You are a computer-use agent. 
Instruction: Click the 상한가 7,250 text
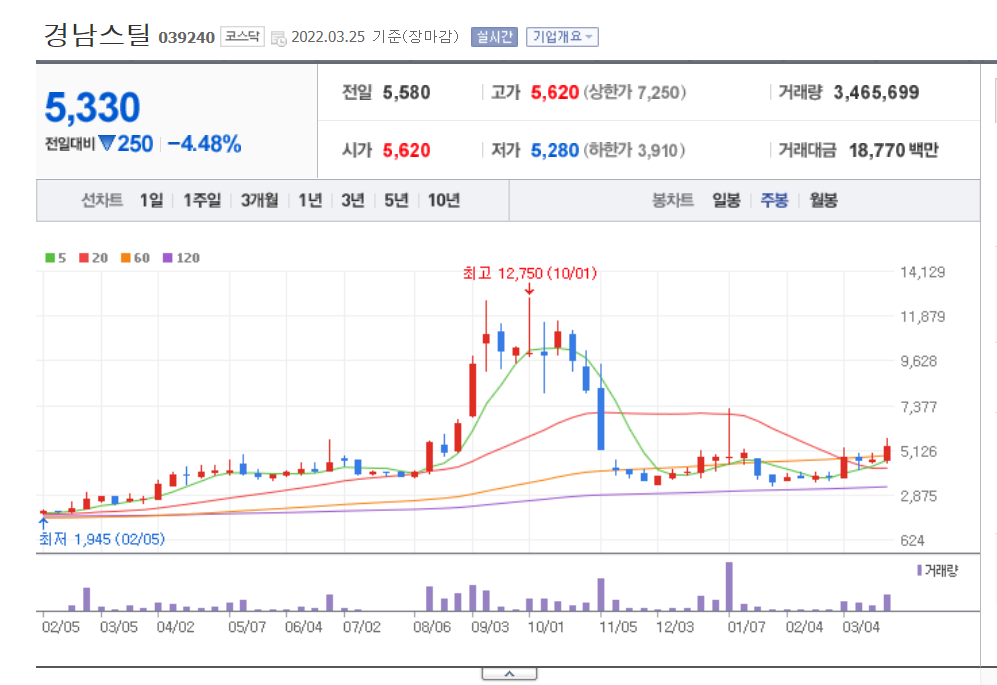point(635,93)
